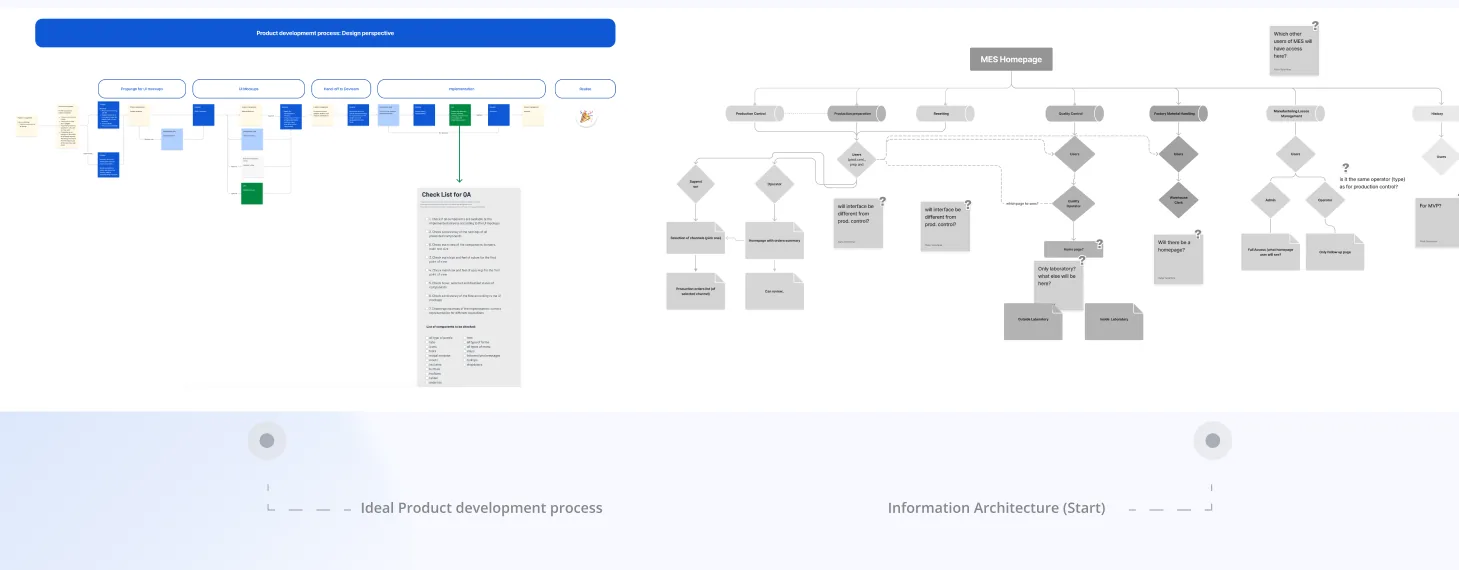The width and height of the screenshot is (1459, 570).
Task: Click question mark above 'Which other users' note
Action: (1315, 26)
